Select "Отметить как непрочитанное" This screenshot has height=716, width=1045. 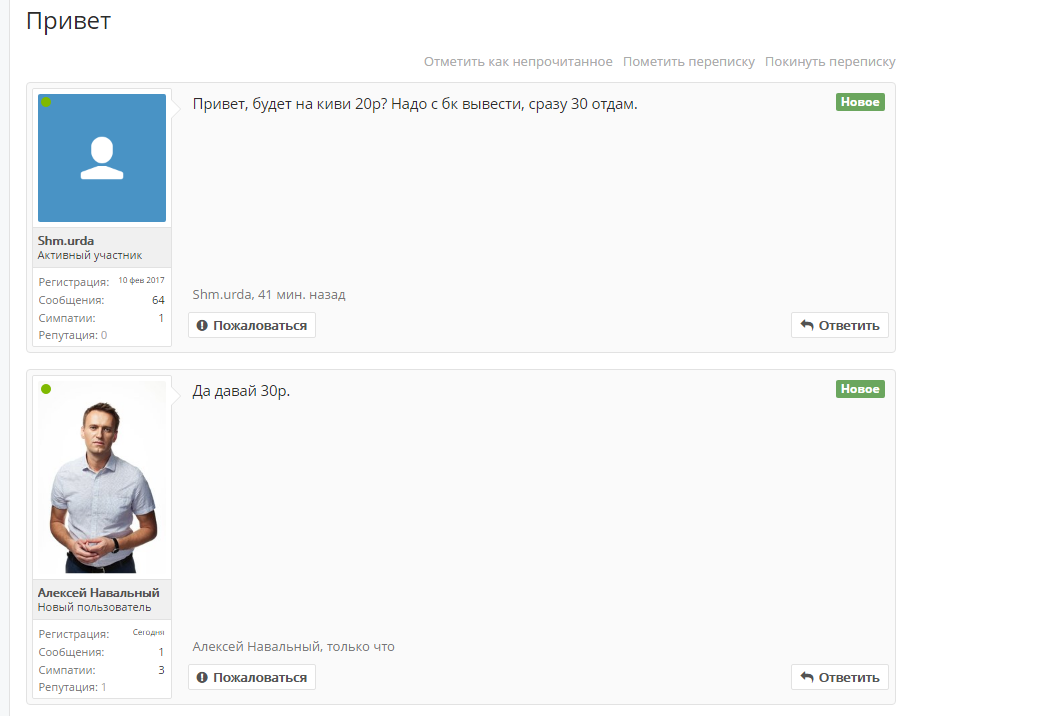tap(518, 61)
